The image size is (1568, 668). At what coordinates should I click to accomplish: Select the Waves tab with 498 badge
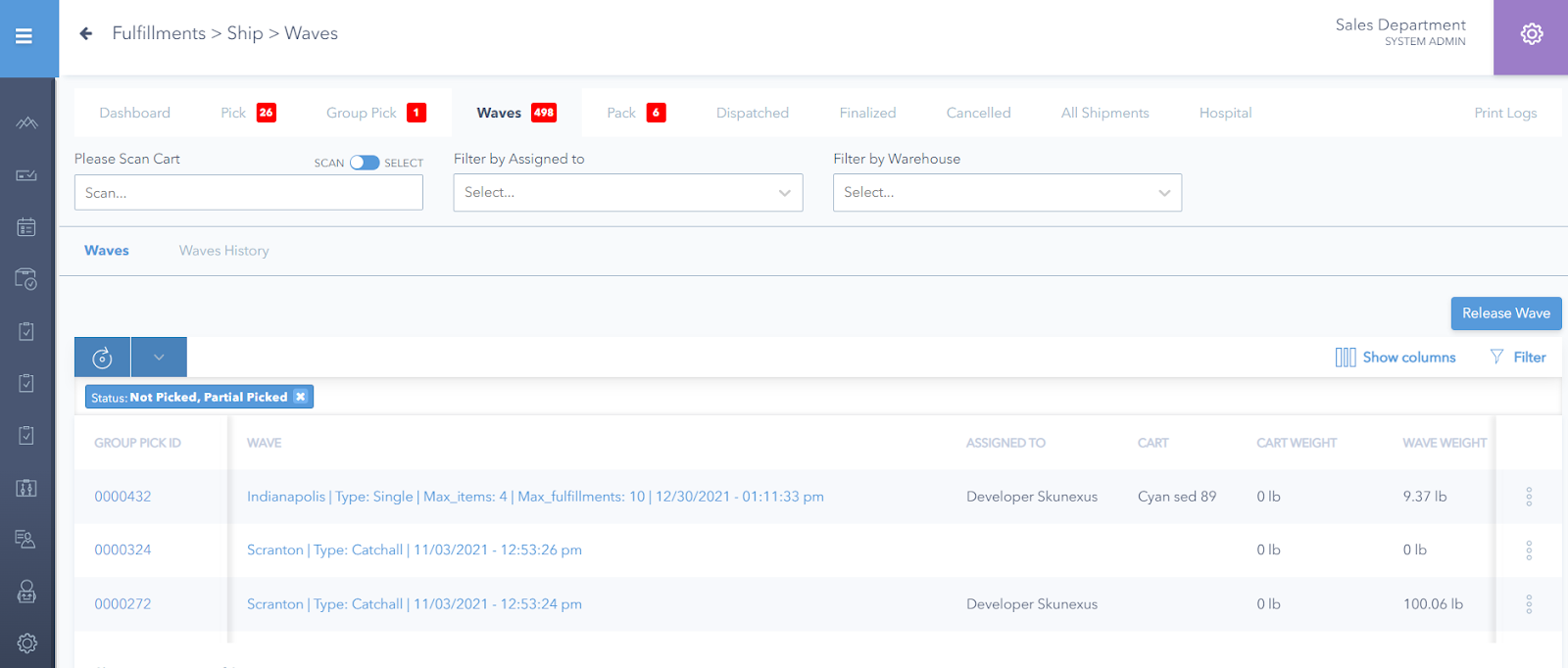tap(516, 113)
